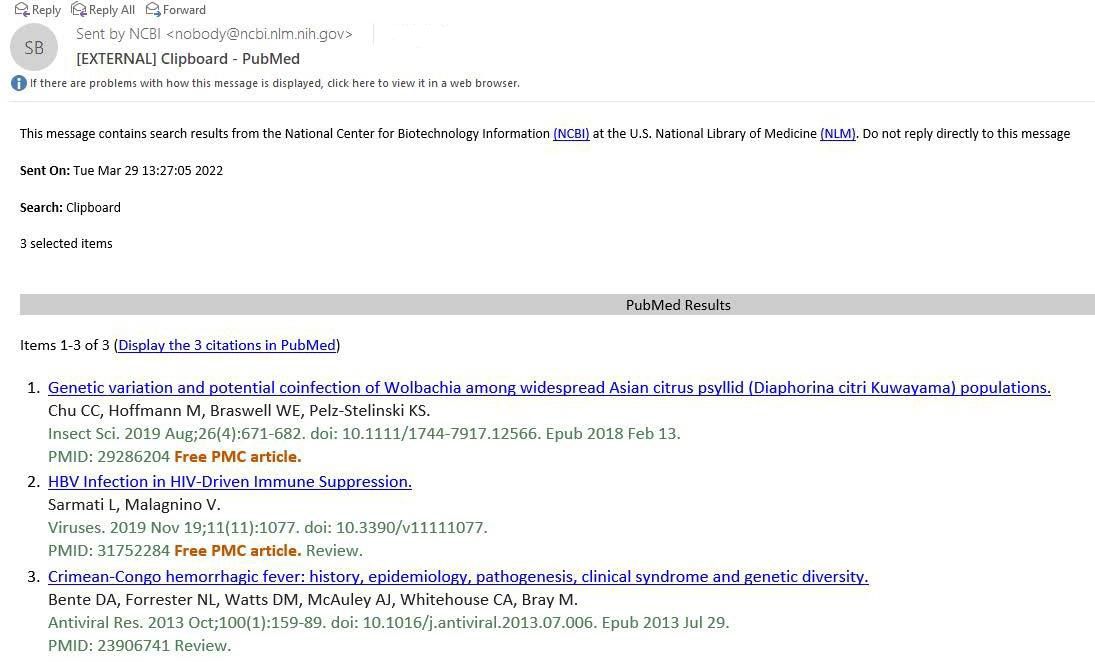Image resolution: width=1095 pixels, height=662 pixels.
Task: Display the 3 citations in PubMed
Action: pos(227,345)
